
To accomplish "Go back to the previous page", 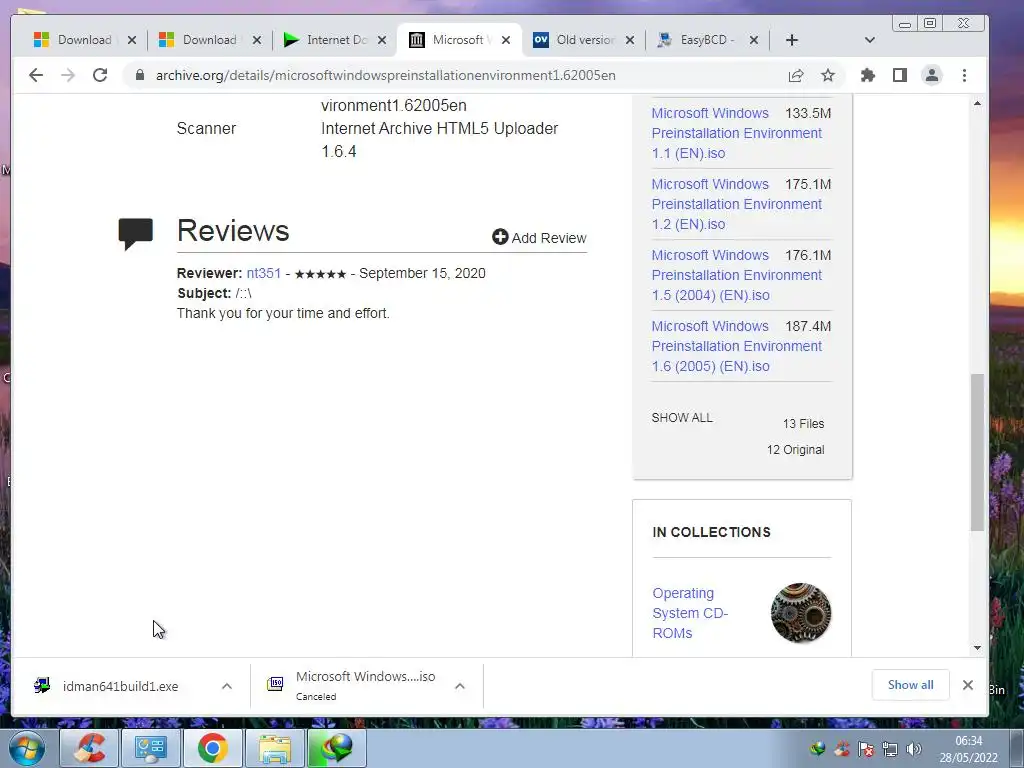I will (36, 75).
